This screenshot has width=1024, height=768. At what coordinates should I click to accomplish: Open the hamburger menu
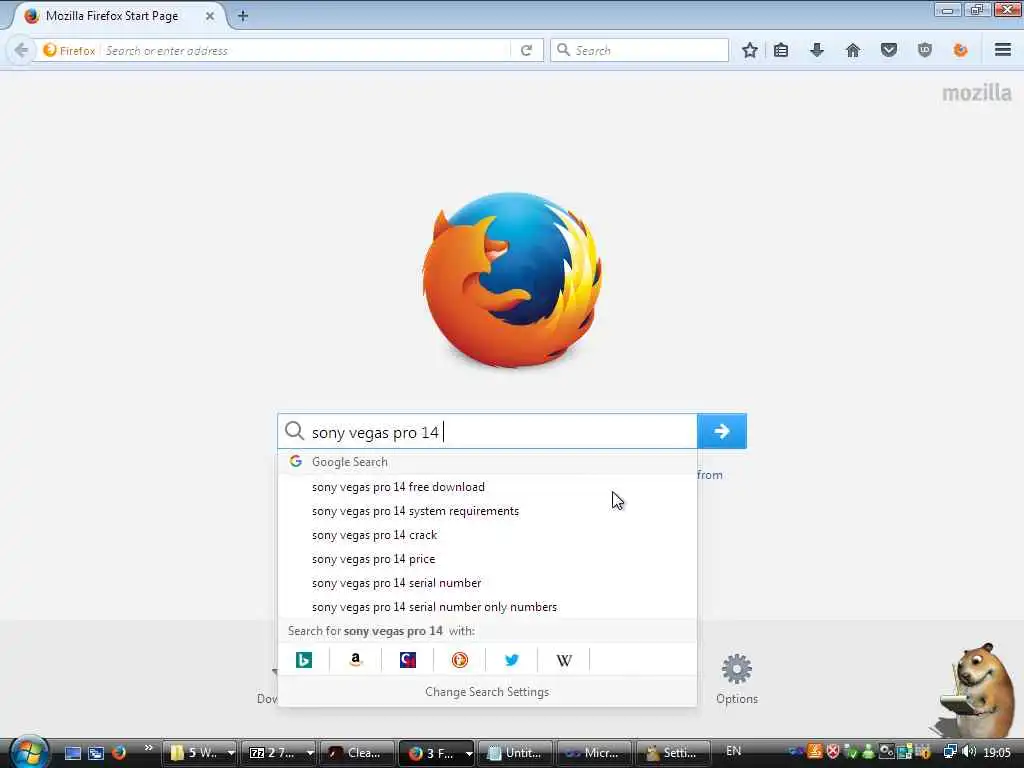click(1003, 50)
